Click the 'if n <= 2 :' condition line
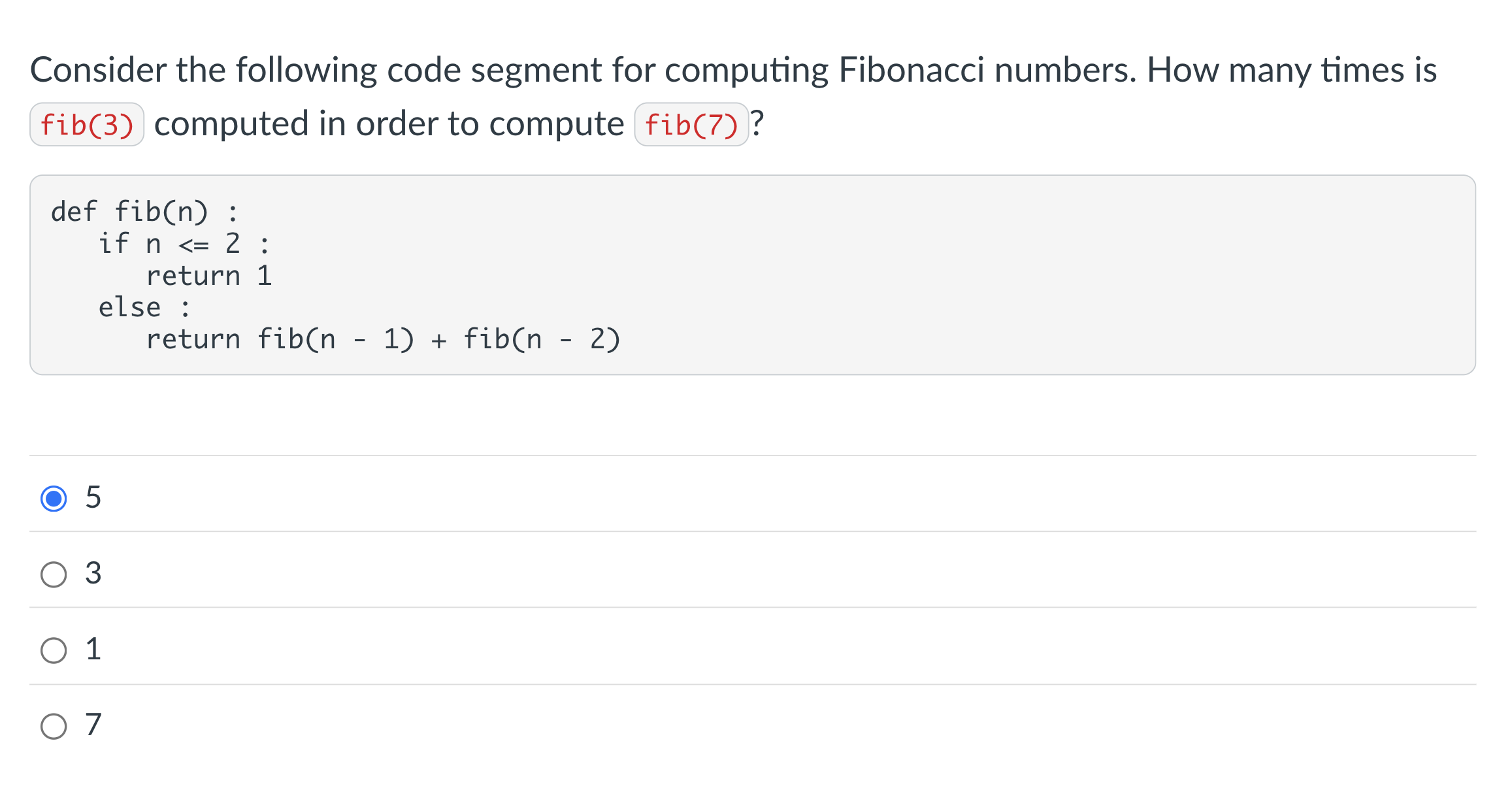The height and width of the screenshot is (792, 1512). (x=185, y=243)
